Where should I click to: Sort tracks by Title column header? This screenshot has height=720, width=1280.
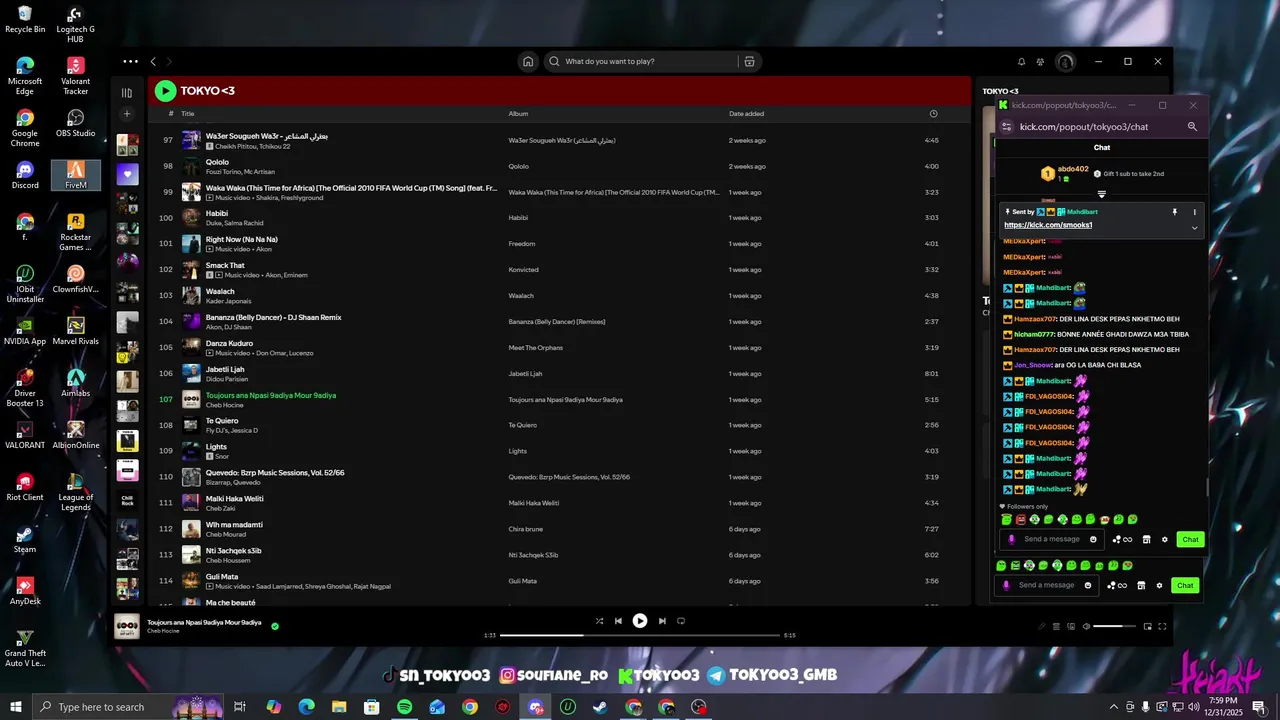tap(188, 113)
